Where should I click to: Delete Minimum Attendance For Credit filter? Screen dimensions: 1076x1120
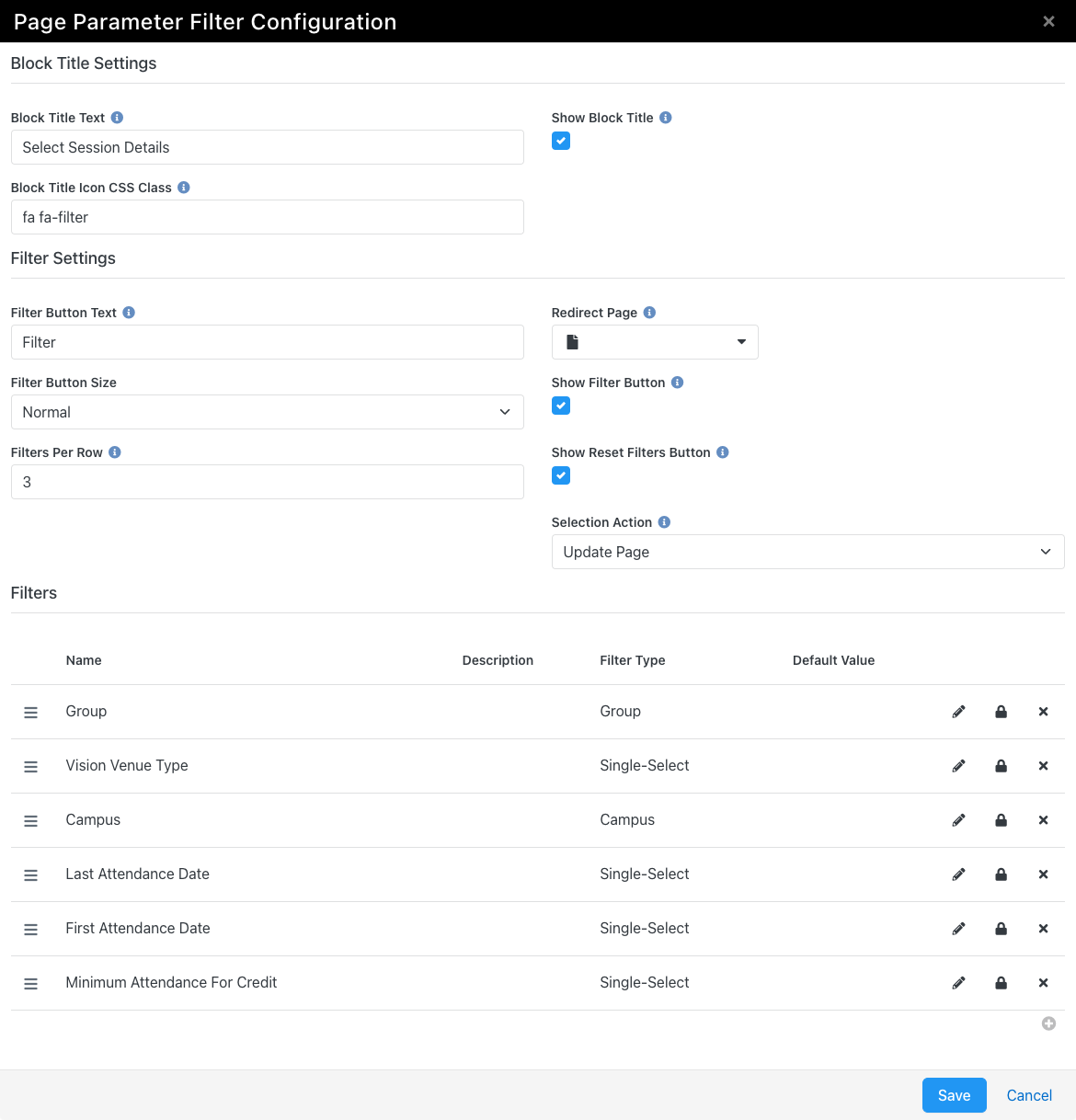click(1043, 983)
